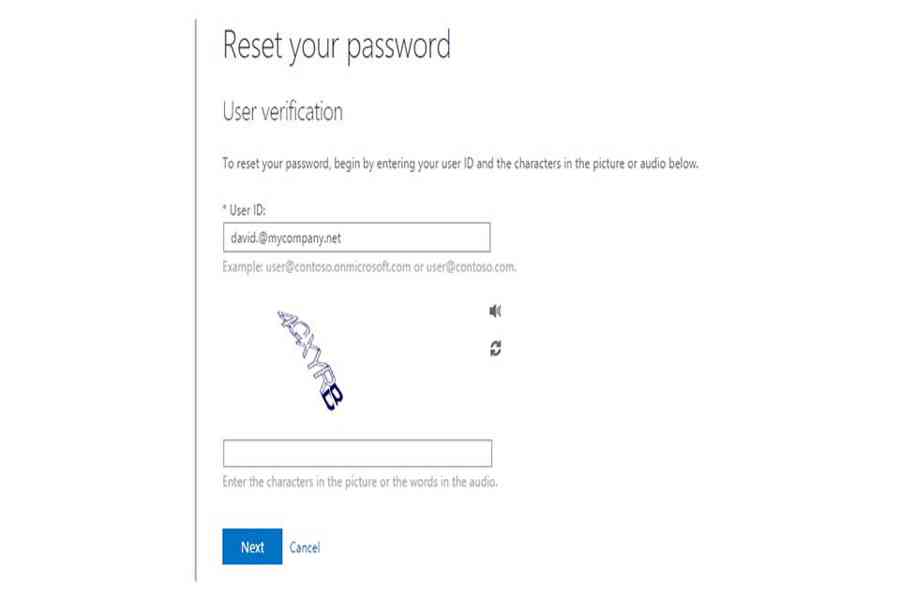This screenshot has height=603, width=900.
Task: Click 'user@contoso.com' in the example text
Action: click(471, 267)
